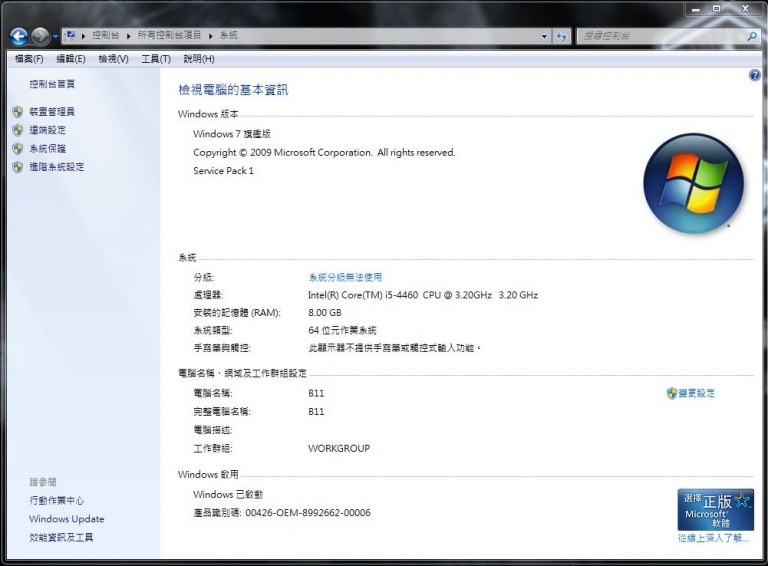Go to 控制台首頁 link
Image resolution: width=768 pixels, height=566 pixels.
tap(52, 84)
